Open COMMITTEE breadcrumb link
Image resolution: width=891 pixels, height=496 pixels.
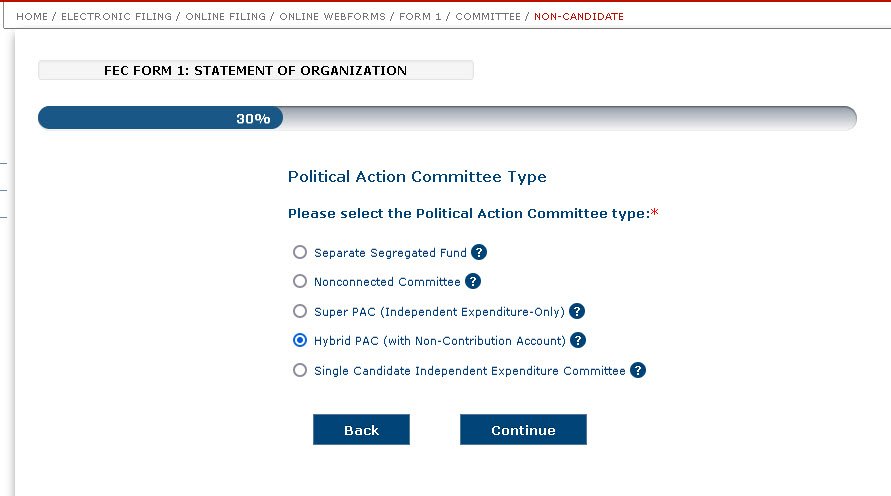coord(488,17)
